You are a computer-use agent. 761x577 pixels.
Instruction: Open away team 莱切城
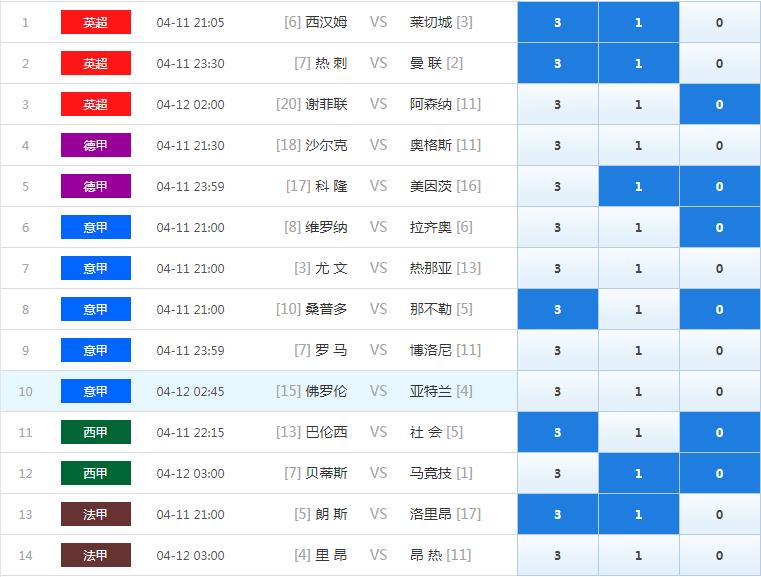(430, 22)
